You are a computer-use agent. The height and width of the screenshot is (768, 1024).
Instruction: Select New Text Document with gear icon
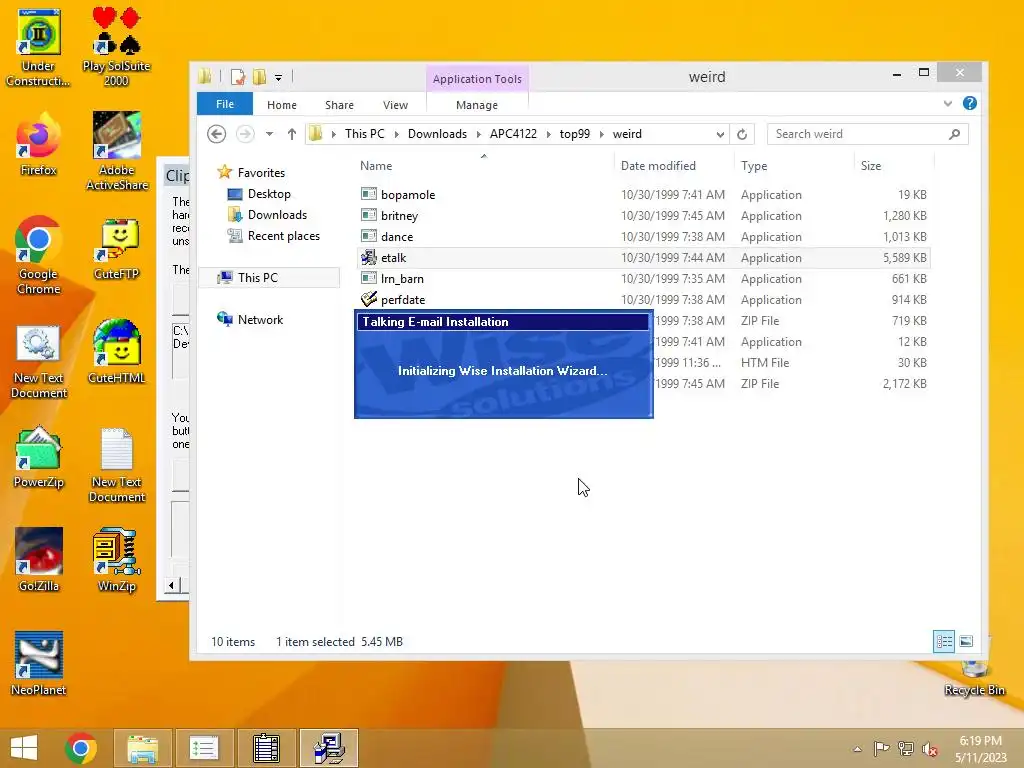click(x=39, y=362)
